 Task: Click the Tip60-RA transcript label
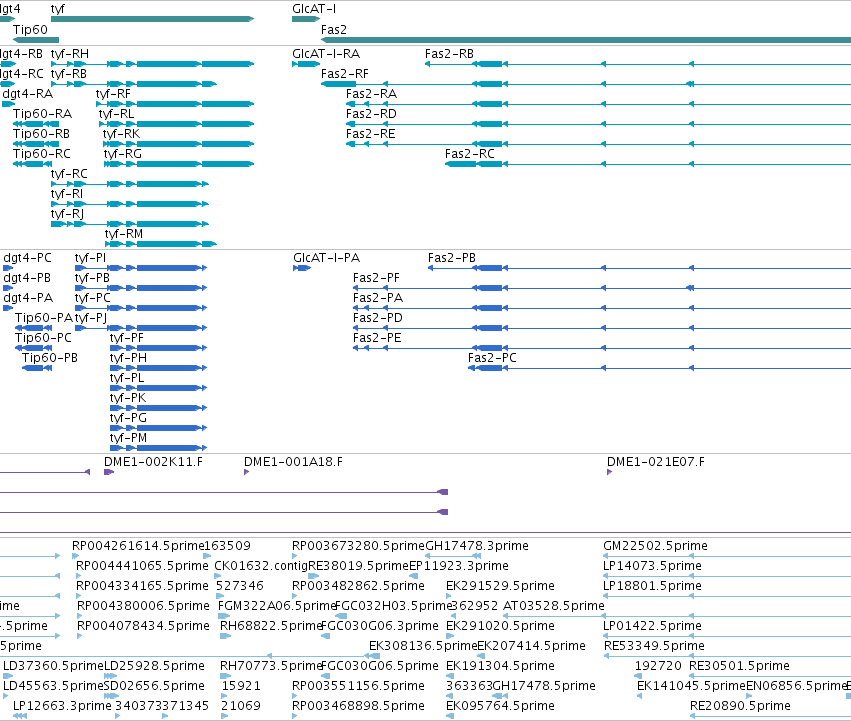[42, 114]
